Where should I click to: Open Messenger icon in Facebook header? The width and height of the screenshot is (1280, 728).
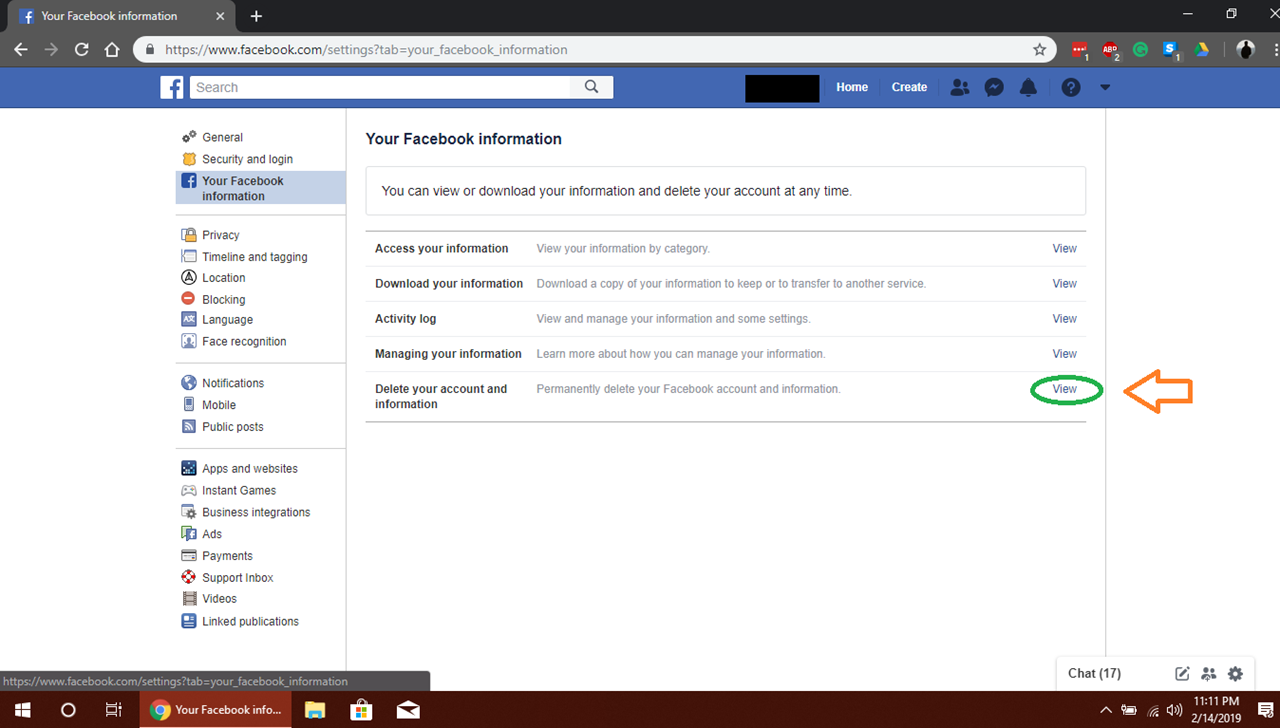(x=994, y=87)
